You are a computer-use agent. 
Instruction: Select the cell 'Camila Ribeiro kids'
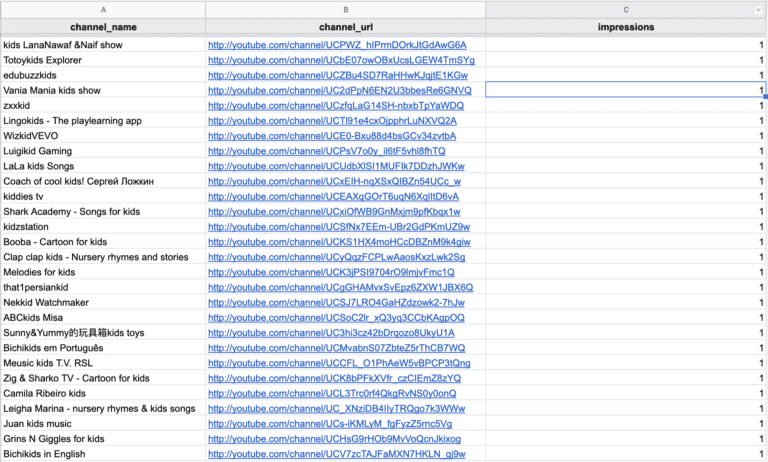(103, 394)
